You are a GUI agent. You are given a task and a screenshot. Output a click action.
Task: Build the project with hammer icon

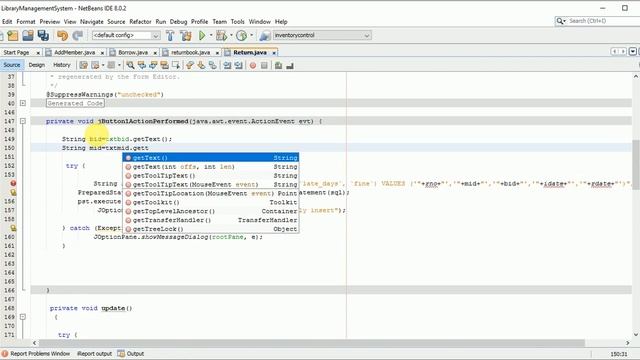(170, 36)
